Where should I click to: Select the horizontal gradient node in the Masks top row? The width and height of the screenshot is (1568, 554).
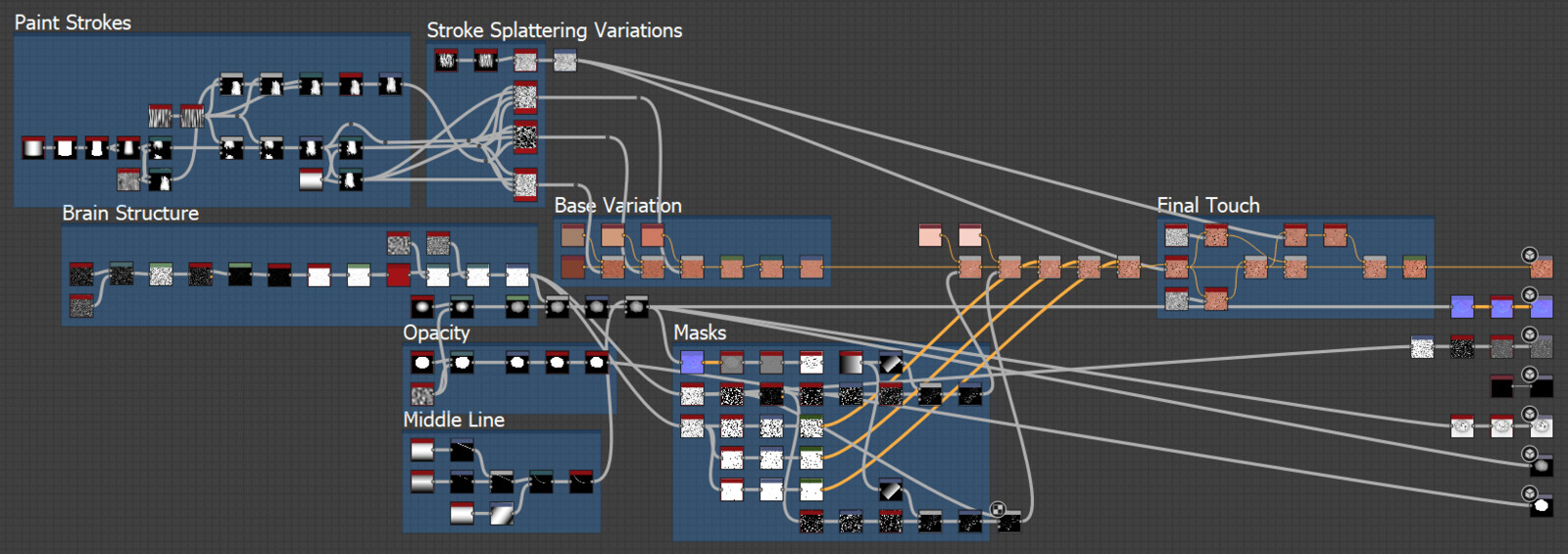pos(851,362)
